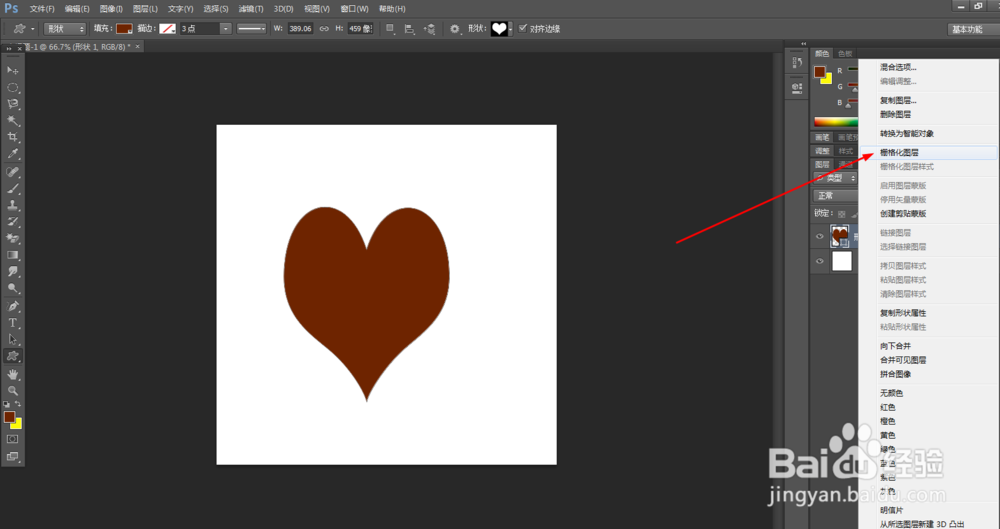The image size is (1000, 529).
Task: Open the custom shape picker
Action: tap(501, 29)
